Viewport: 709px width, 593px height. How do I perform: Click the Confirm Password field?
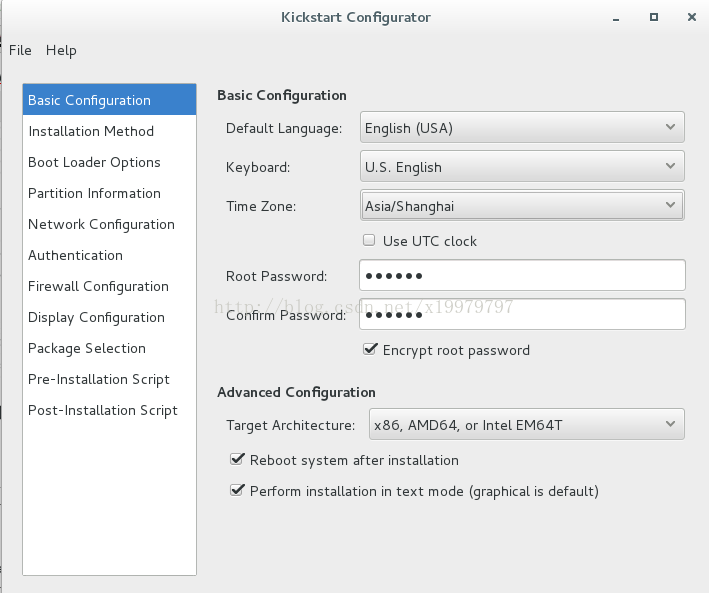click(522, 314)
